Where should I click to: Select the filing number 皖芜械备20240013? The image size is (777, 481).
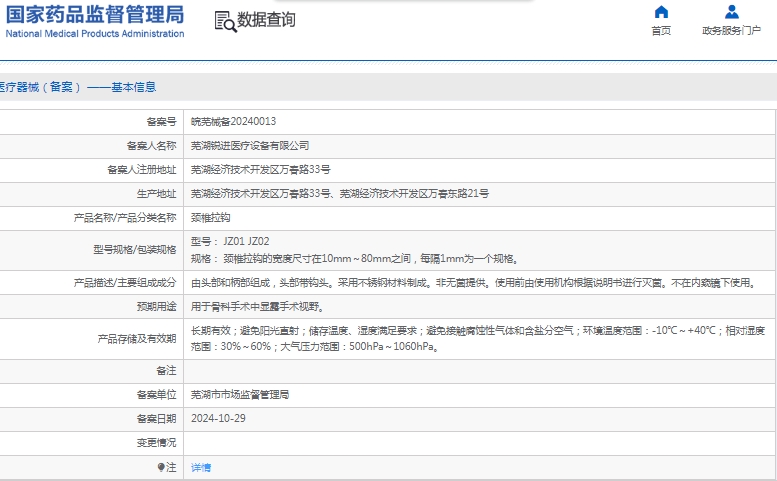coord(233,121)
